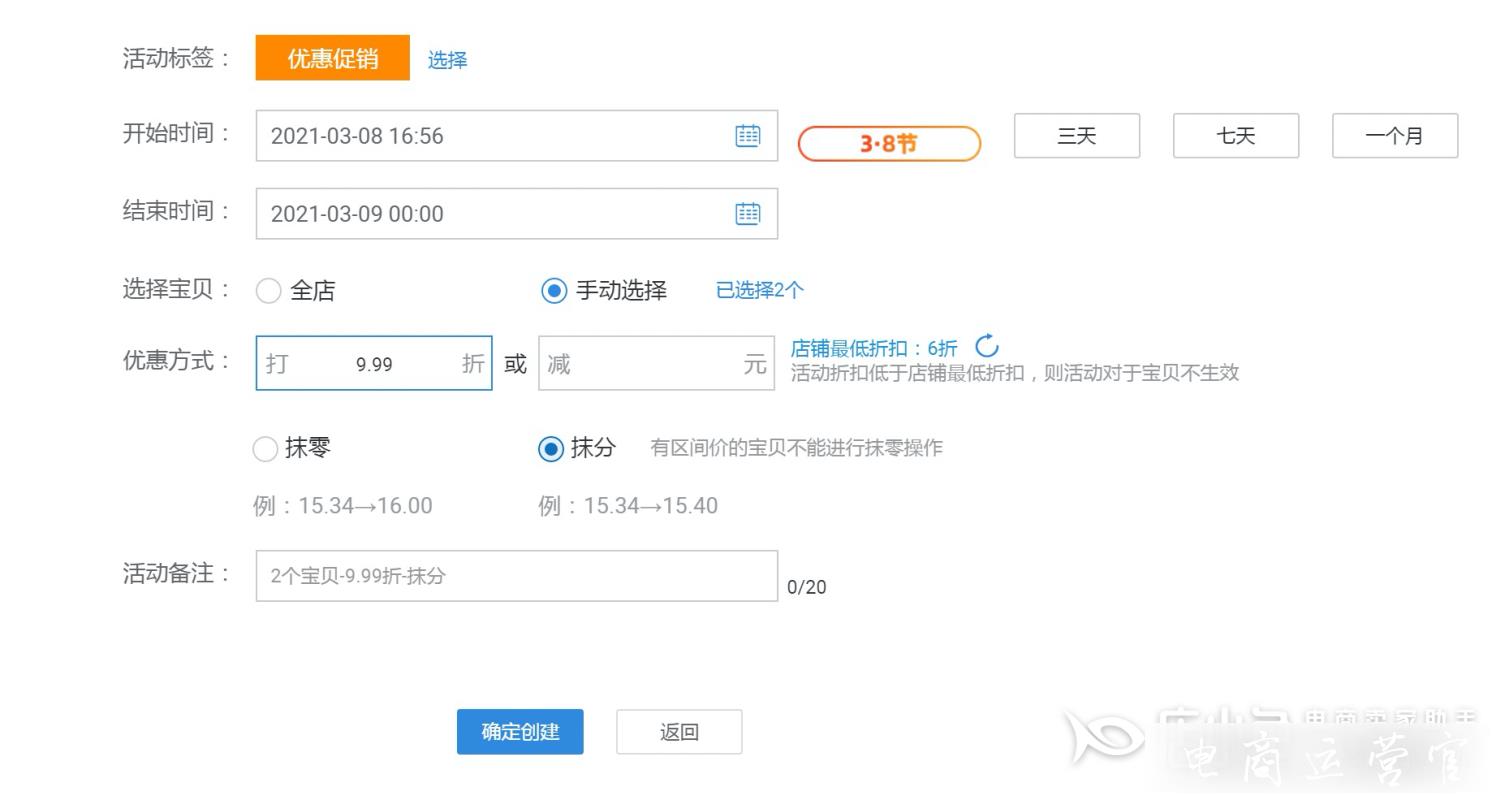Click the 活动备注 note field

(517, 576)
